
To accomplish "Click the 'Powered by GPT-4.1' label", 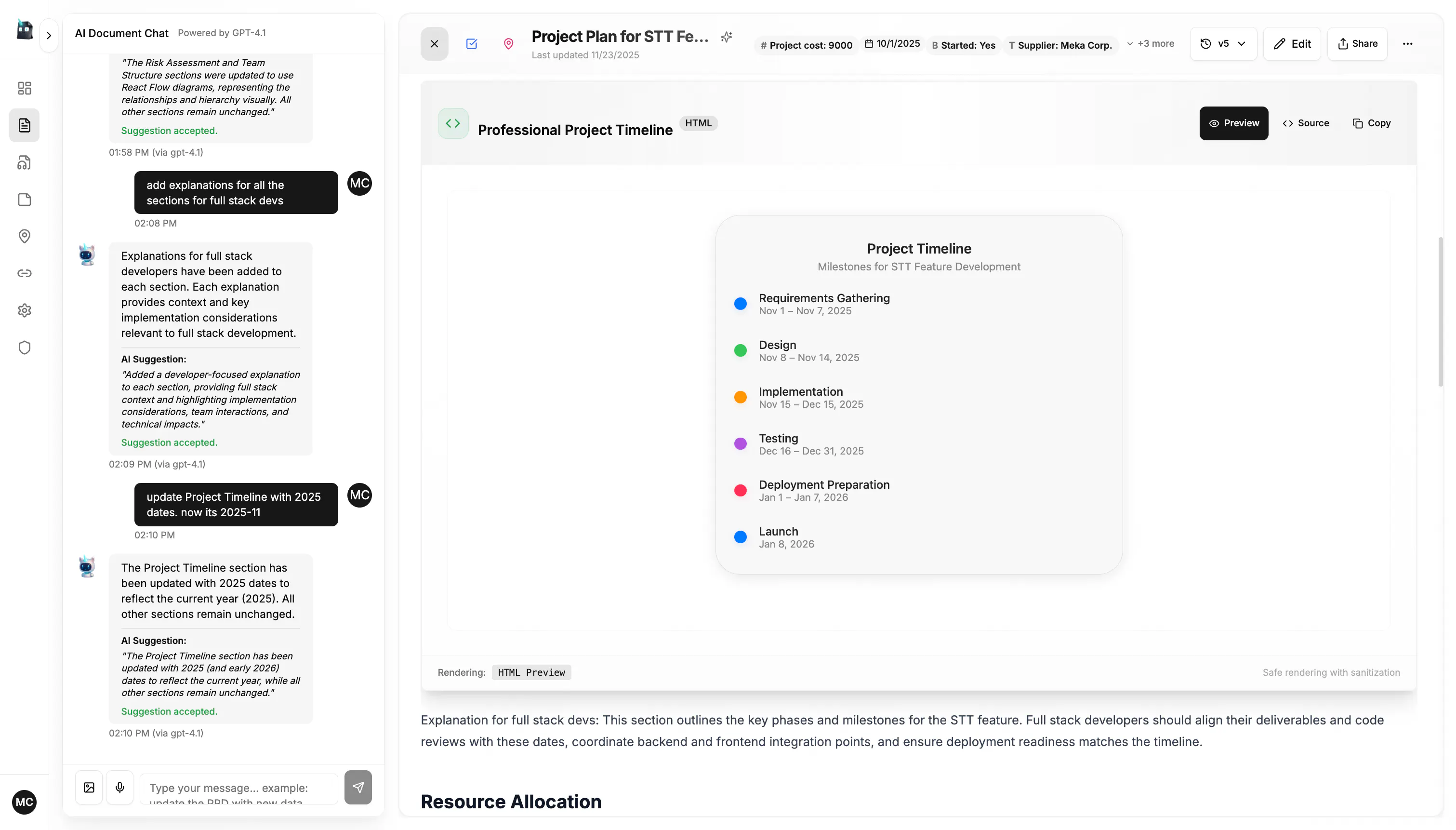I will tap(222, 33).
